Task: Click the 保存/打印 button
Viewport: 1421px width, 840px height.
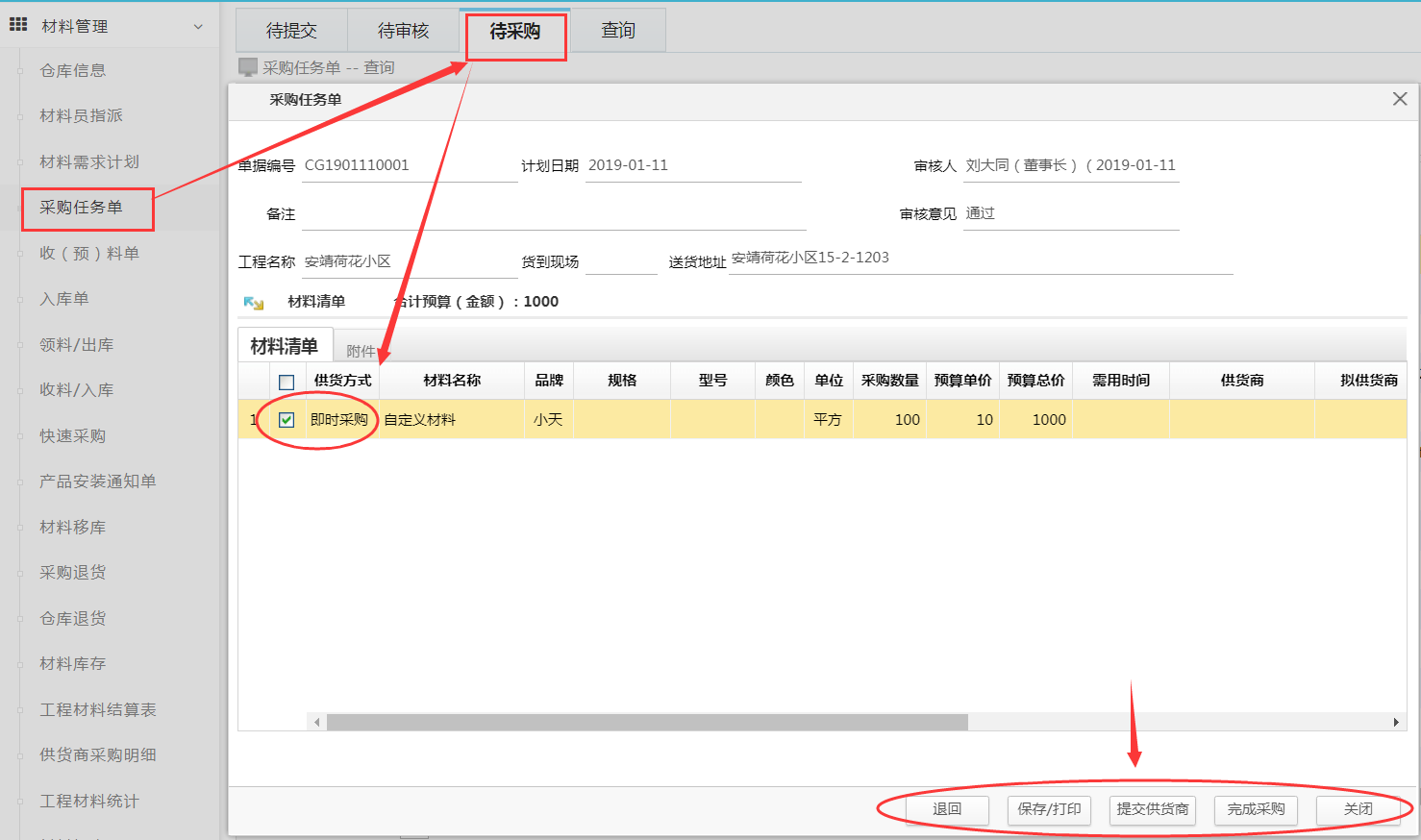Action: click(1049, 809)
